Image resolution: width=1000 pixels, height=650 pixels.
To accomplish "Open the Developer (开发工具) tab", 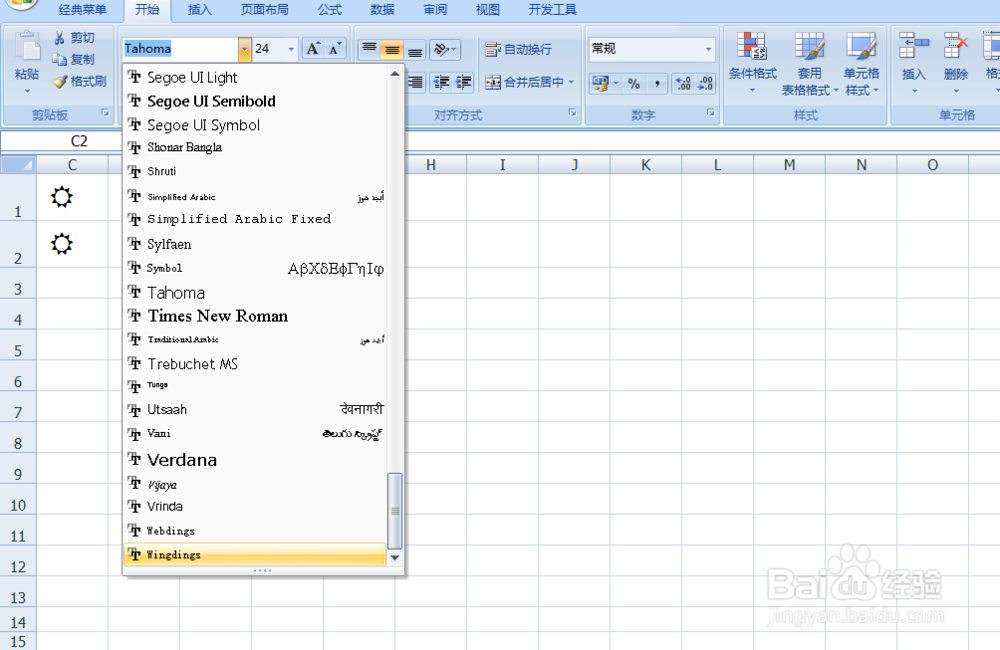I will 552,10.
